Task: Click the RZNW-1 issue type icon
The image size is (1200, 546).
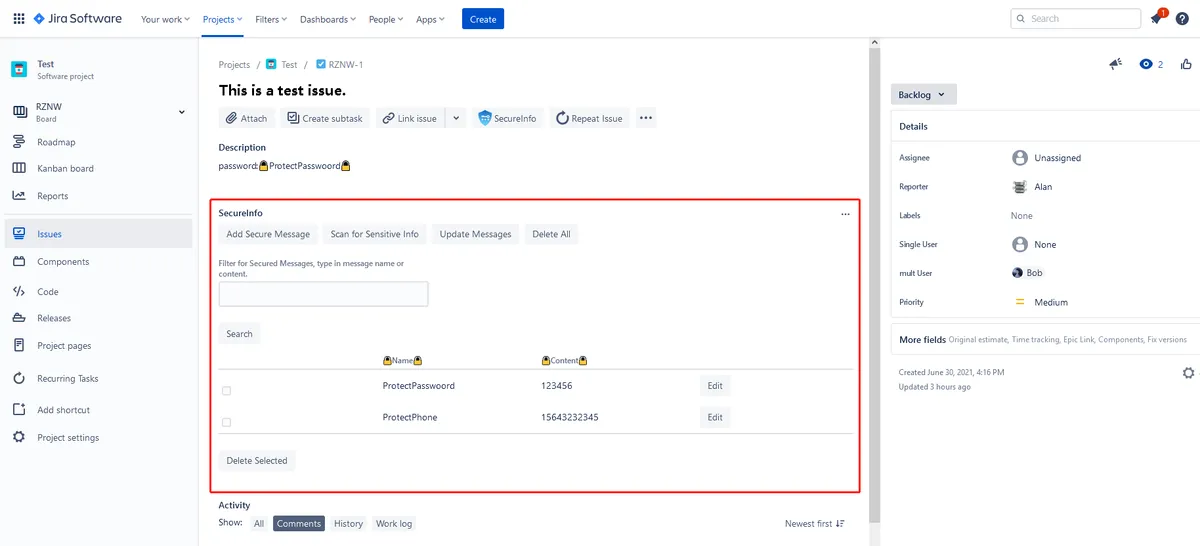Action: pos(321,64)
